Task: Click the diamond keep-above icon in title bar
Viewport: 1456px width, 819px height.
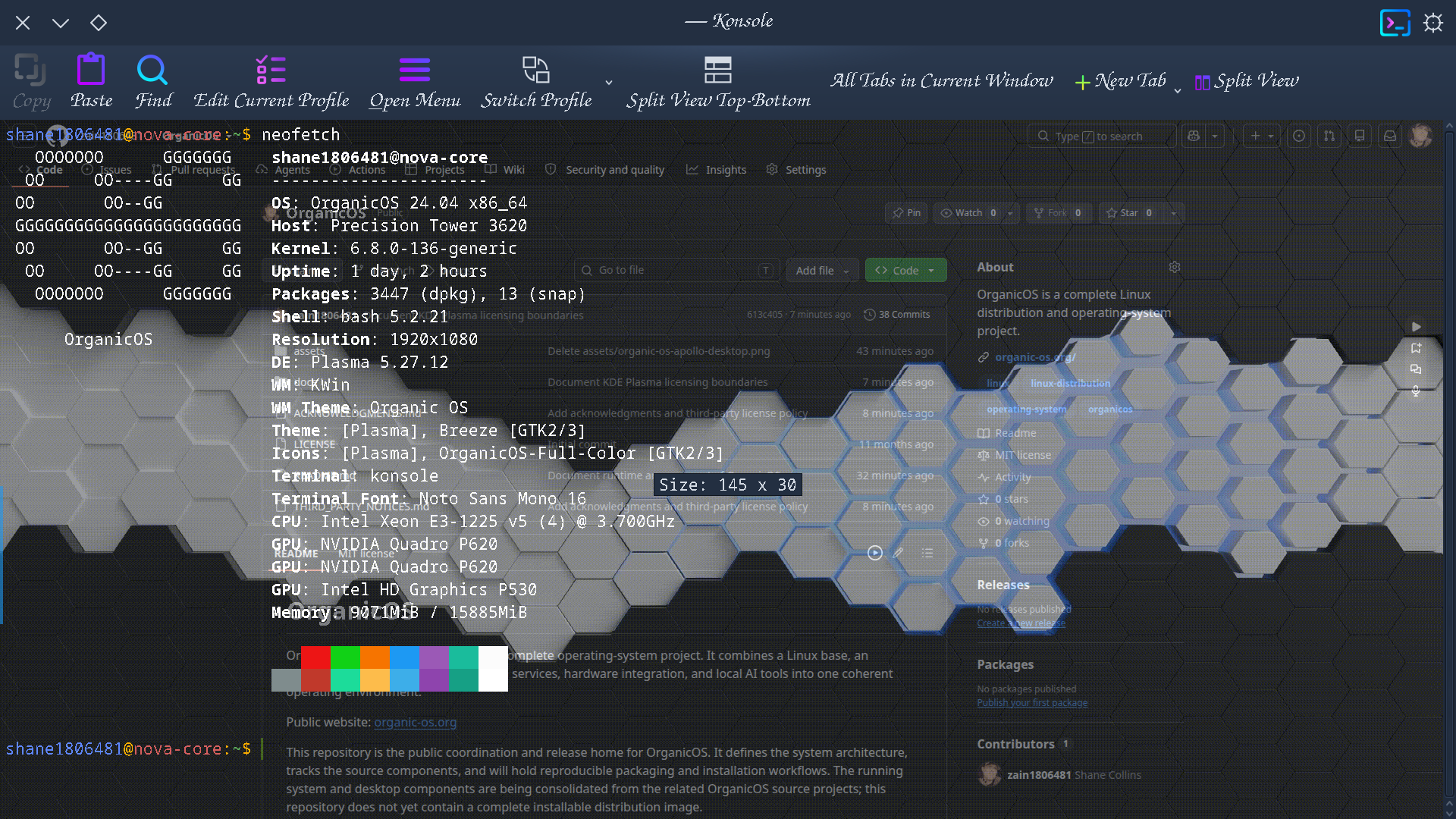Action: 99,23
